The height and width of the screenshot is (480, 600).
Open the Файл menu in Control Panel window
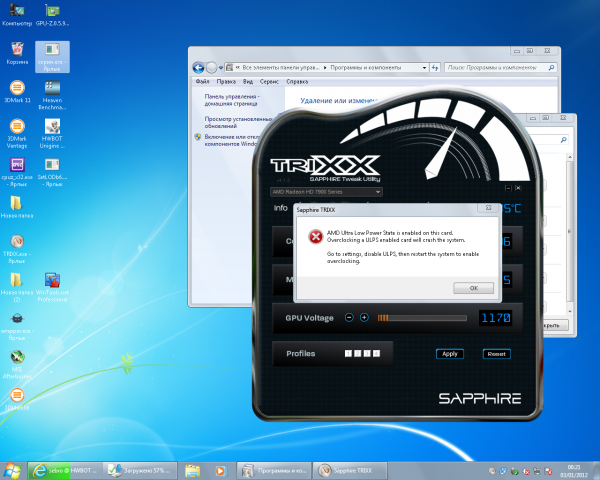click(x=202, y=82)
